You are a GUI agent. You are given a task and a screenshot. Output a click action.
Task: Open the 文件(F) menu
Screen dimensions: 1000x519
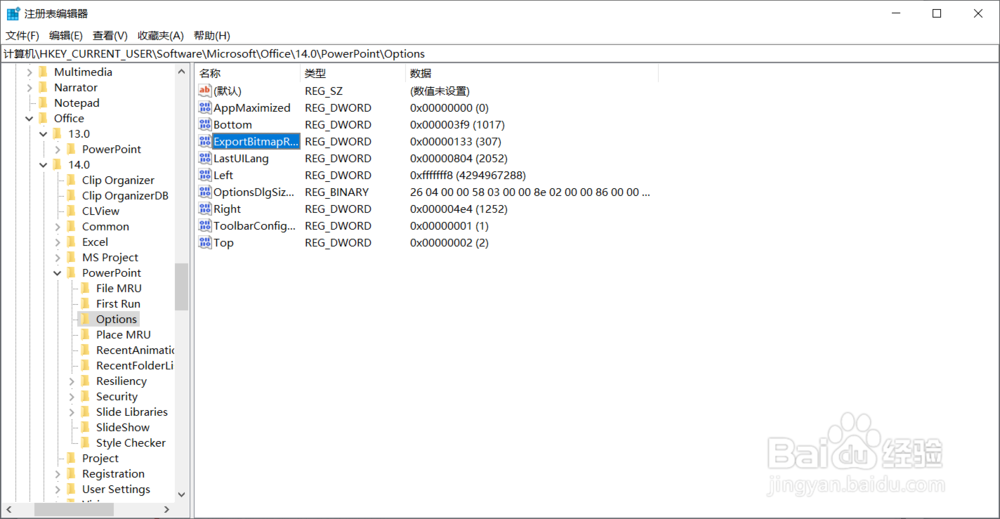pos(22,36)
